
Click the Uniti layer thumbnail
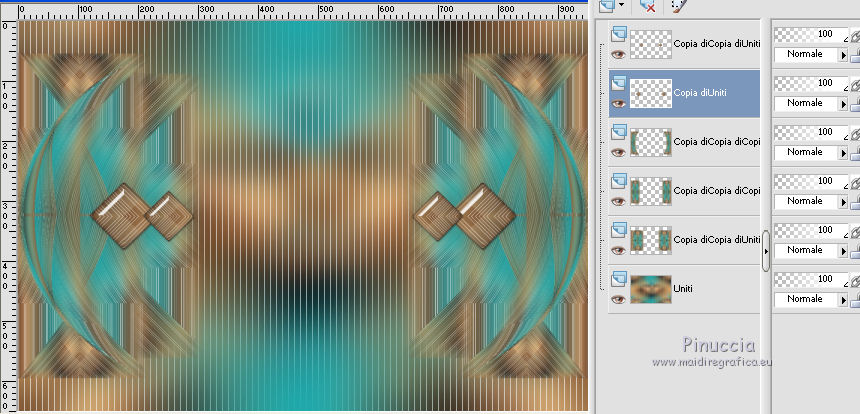(651, 289)
